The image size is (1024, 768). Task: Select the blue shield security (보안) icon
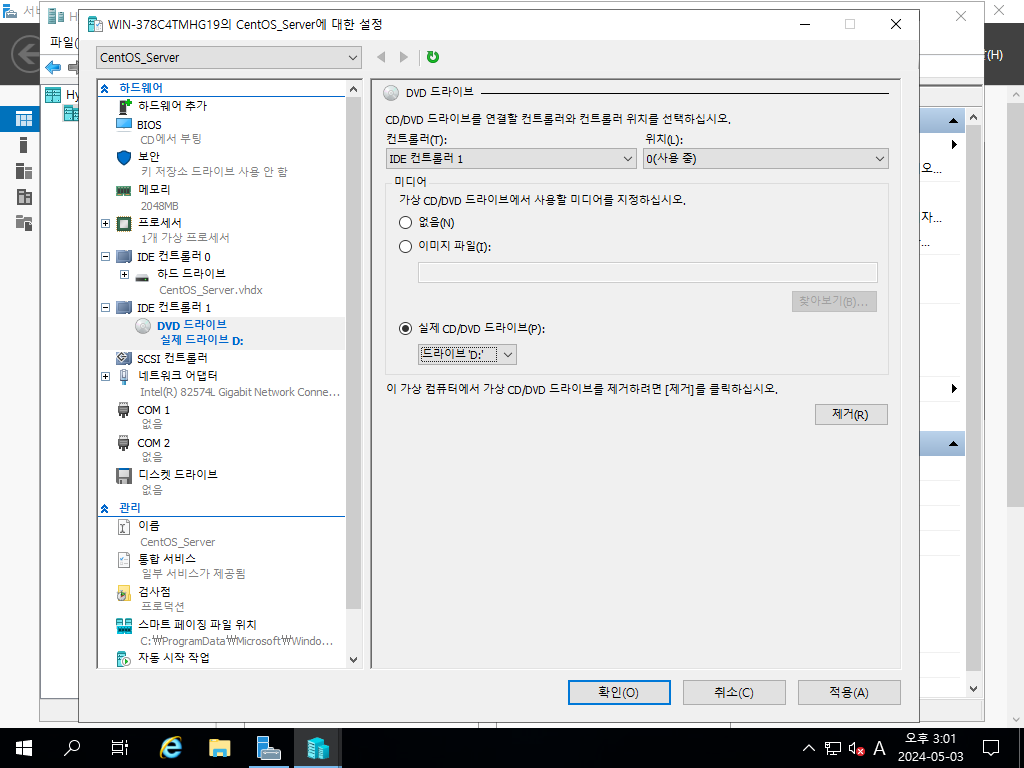click(123, 157)
